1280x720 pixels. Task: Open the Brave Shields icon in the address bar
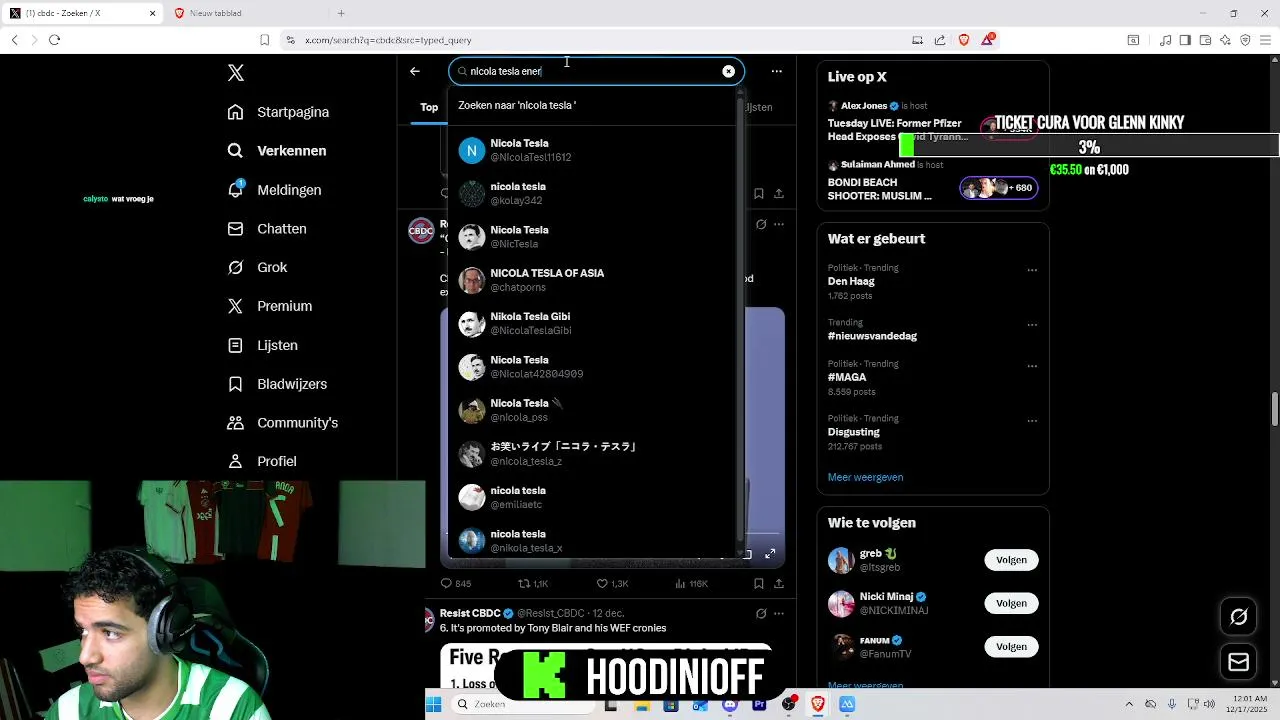pyautogui.click(x=964, y=40)
